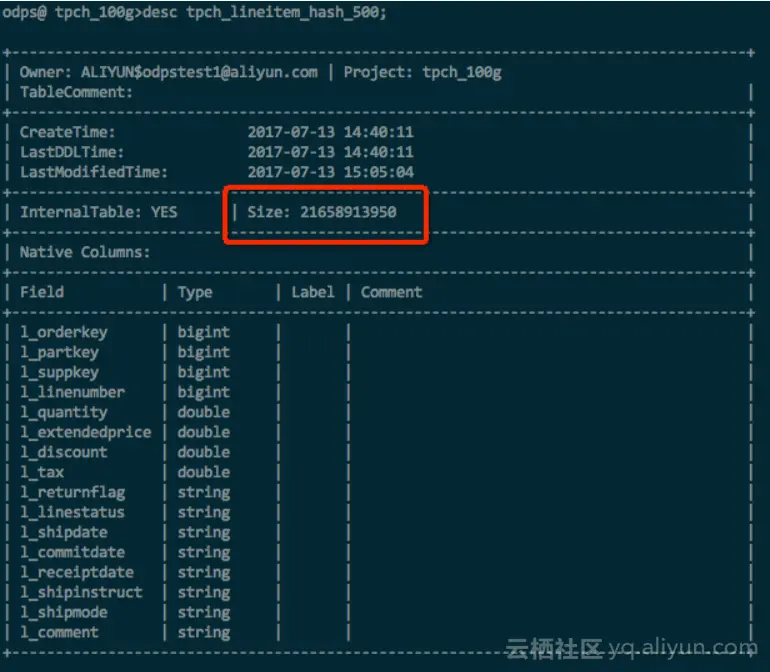Screen dimensions: 770x672
Task: Click the command 'desc tpch_lineitem_hash_500;'
Action: (264, 12)
